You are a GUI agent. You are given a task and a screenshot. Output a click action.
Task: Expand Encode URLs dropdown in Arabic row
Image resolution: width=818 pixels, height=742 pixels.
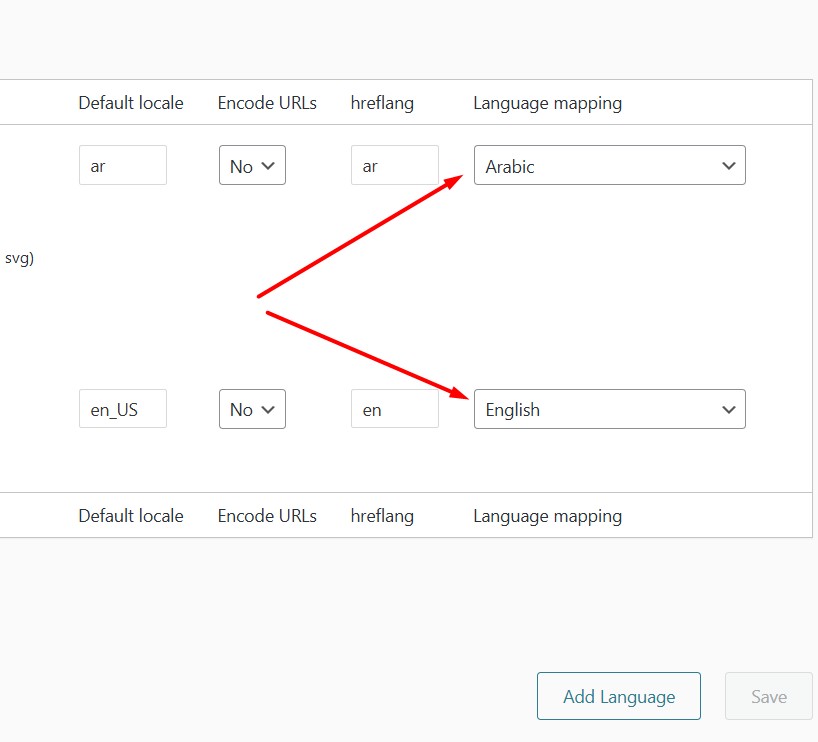point(252,165)
